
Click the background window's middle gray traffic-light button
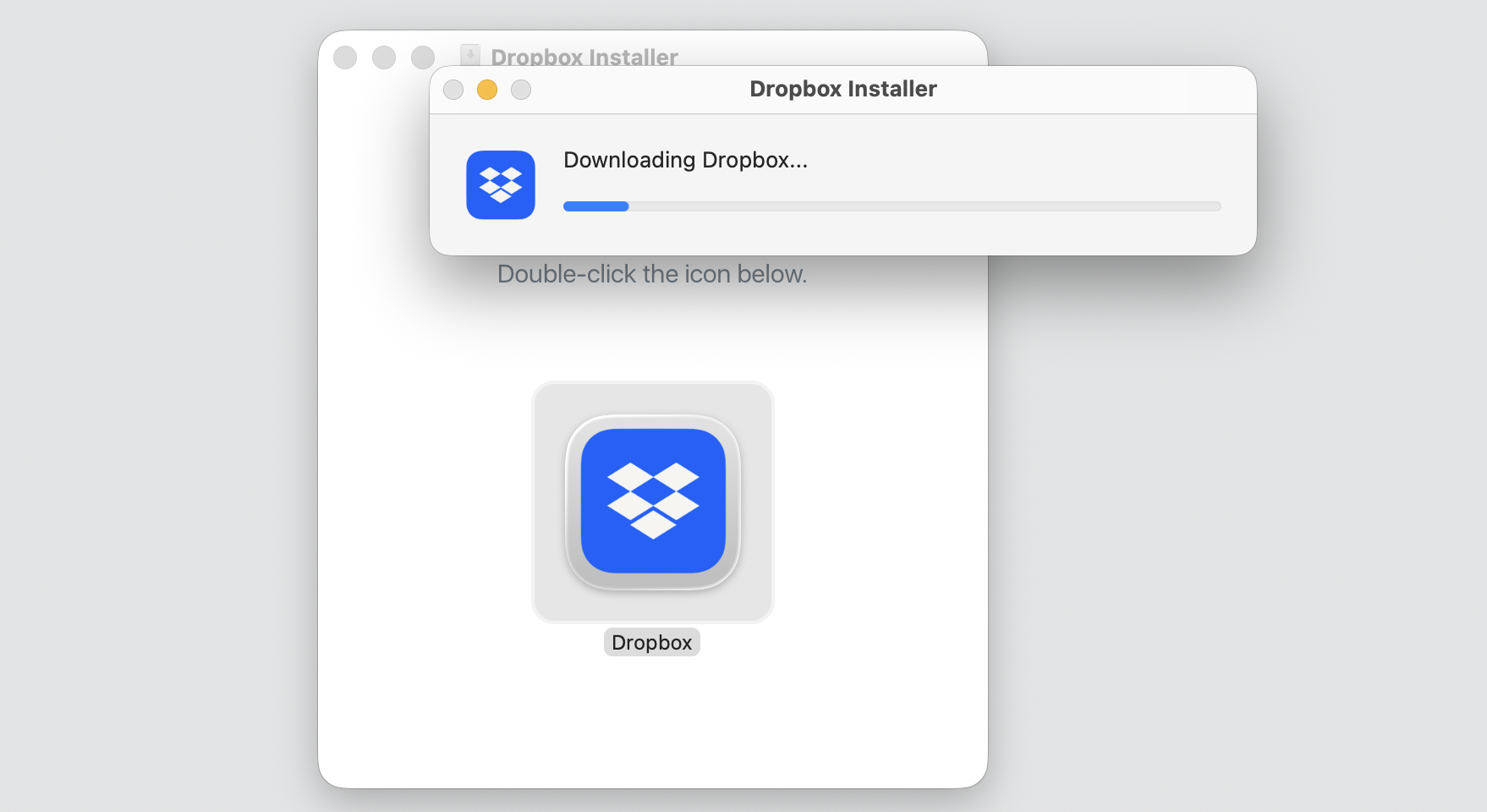point(384,58)
